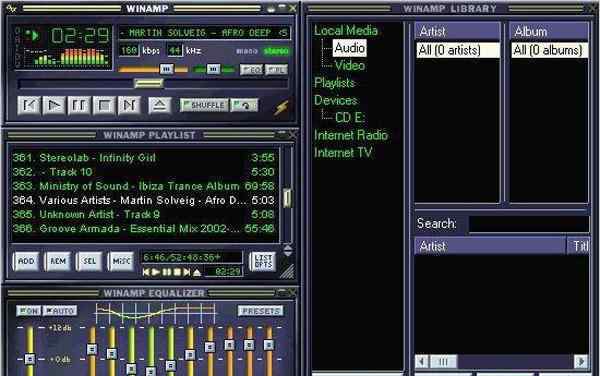Toggle the equalizer ON button
The width and height of the screenshot is (600, 376).
point(29,311)
